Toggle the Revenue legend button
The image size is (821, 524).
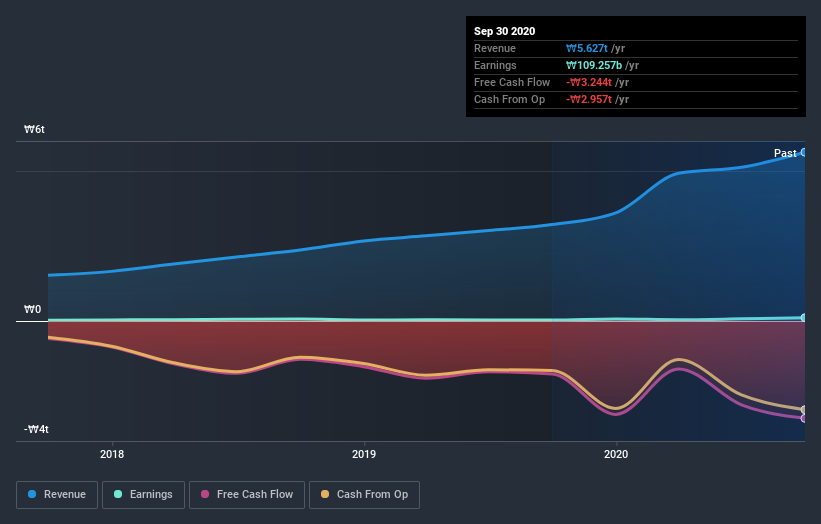point(57,495)
